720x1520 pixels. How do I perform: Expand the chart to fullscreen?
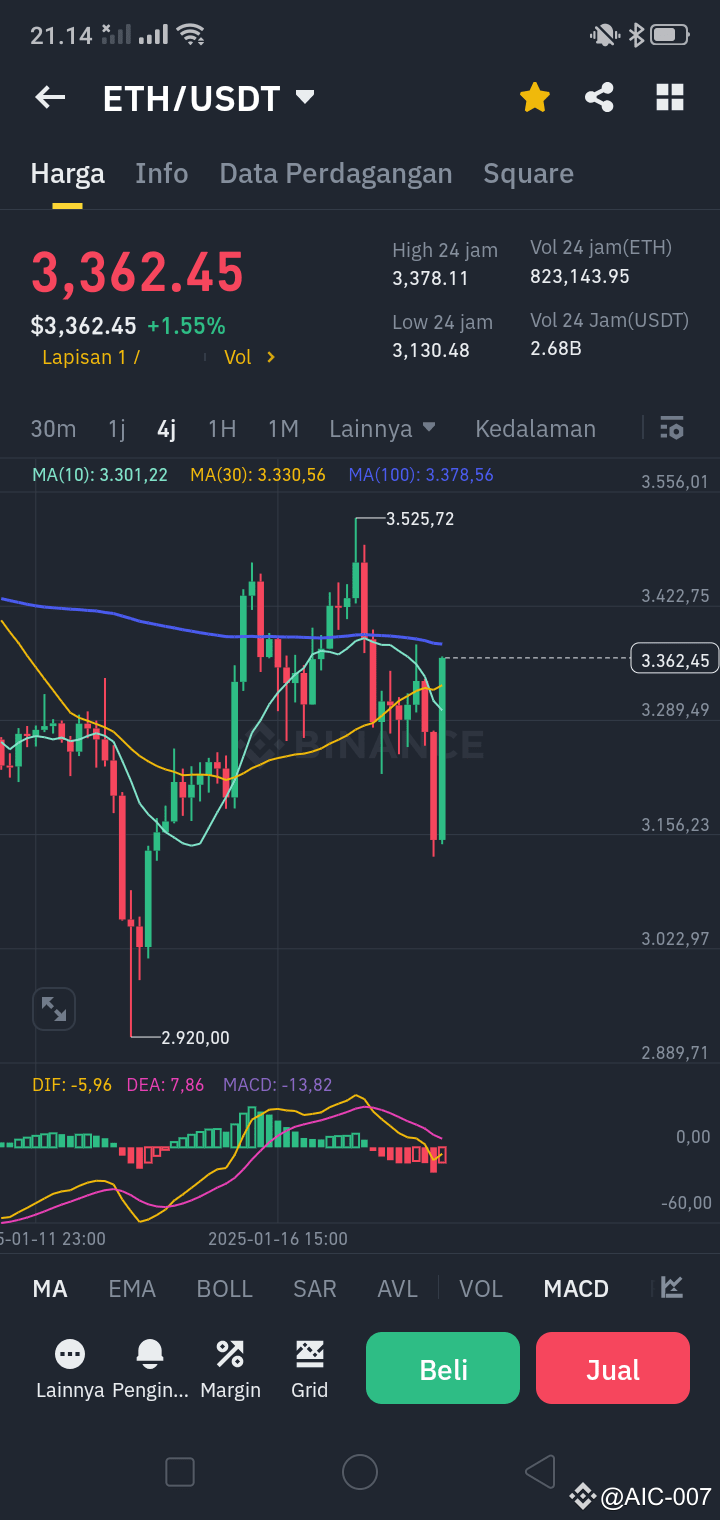(54, 1009)
